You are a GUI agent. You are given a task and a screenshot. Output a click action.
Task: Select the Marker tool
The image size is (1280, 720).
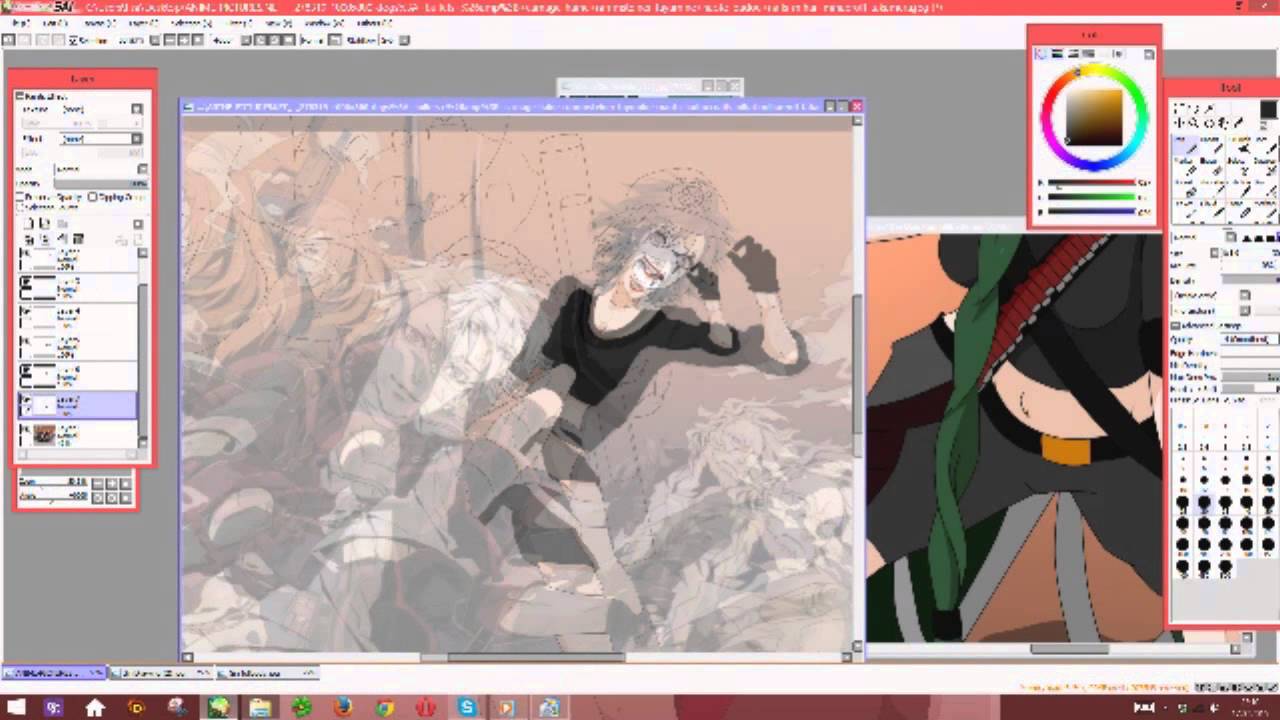pyautogui.click(x=1185, y=167)
